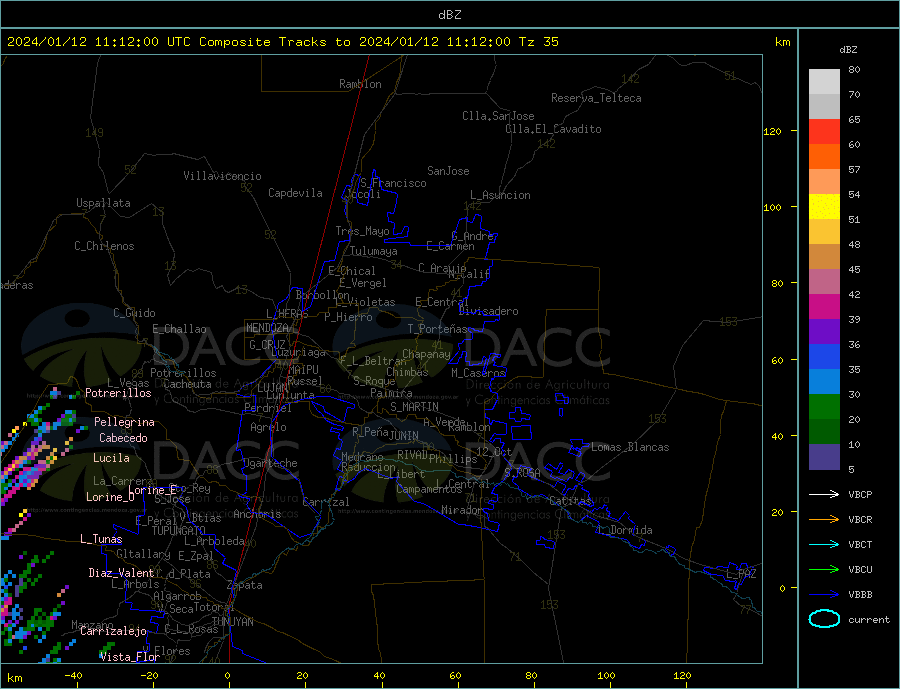Select the dark violet swatch between 10 and 5
The width and height of the screenshot is (900, 689).
(x=824, y=456)
